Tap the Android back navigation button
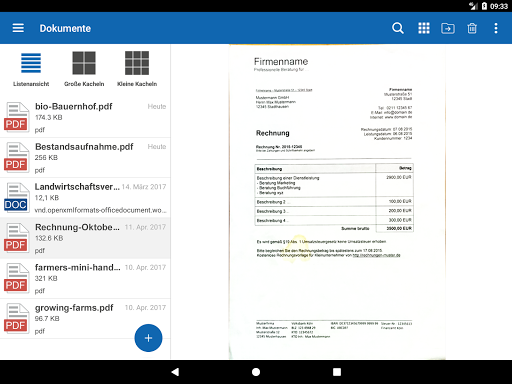The height and width of the screenshot is (384, 512). (x=175, y=372)
